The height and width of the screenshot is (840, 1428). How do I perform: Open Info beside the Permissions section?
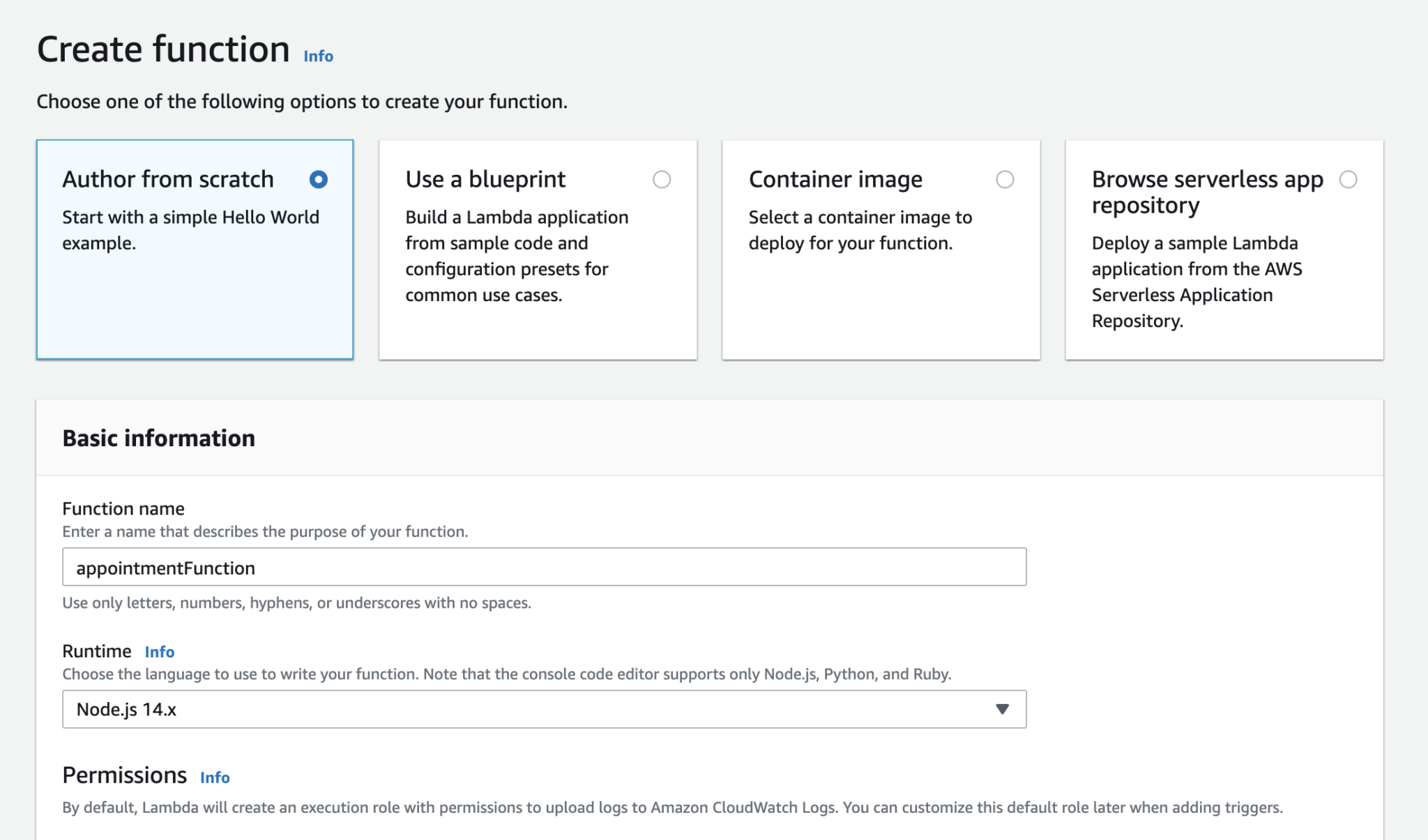(214, 777)
